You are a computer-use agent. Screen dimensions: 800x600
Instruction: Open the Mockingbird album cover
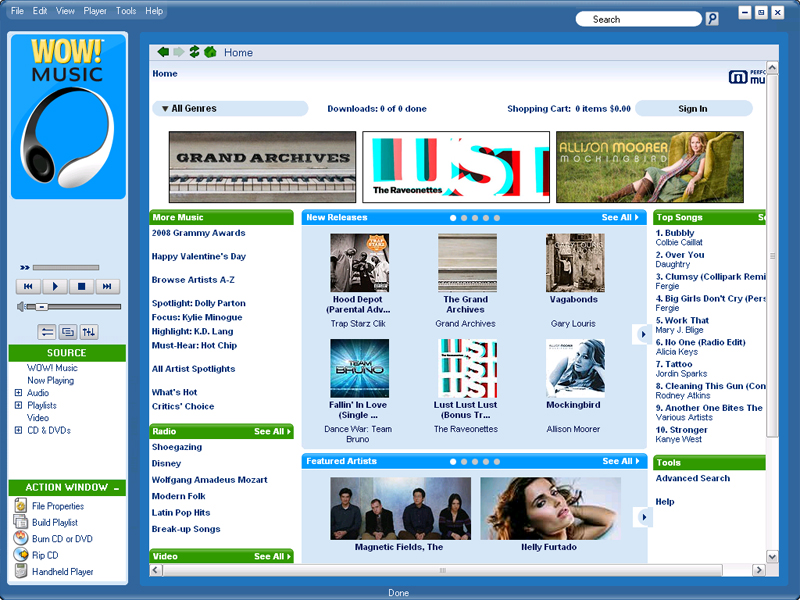point(575,368)
